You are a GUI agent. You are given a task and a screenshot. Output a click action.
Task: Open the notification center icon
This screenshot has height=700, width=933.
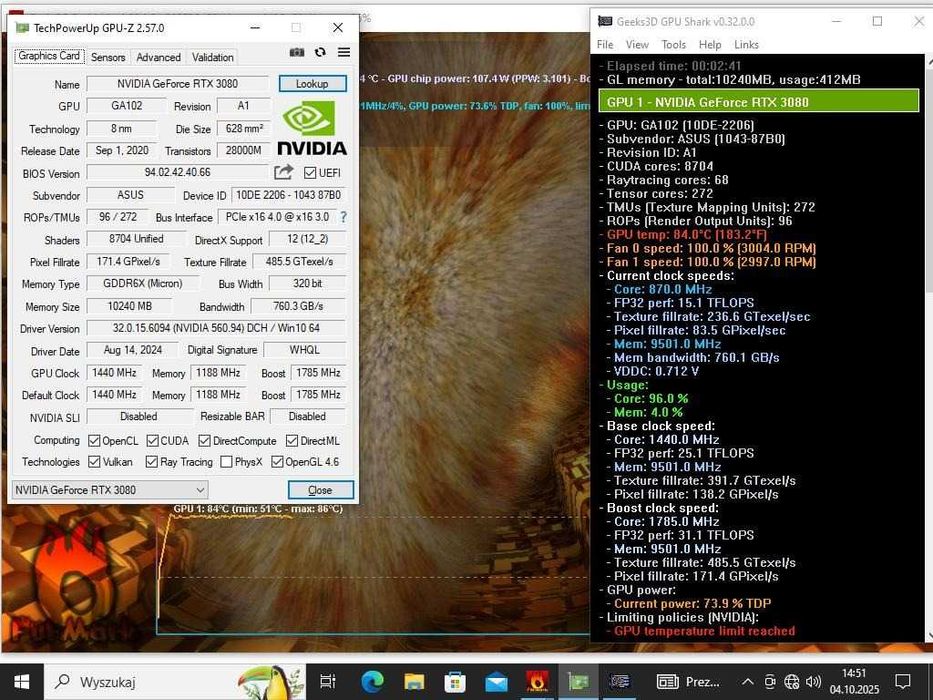(903, 682)
